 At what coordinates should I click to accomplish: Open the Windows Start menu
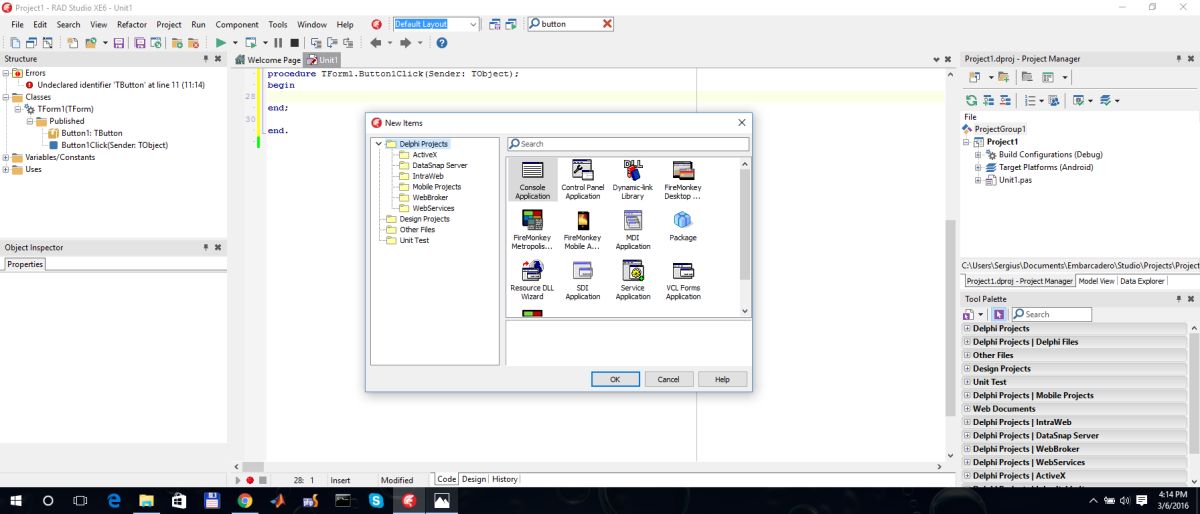16,500
